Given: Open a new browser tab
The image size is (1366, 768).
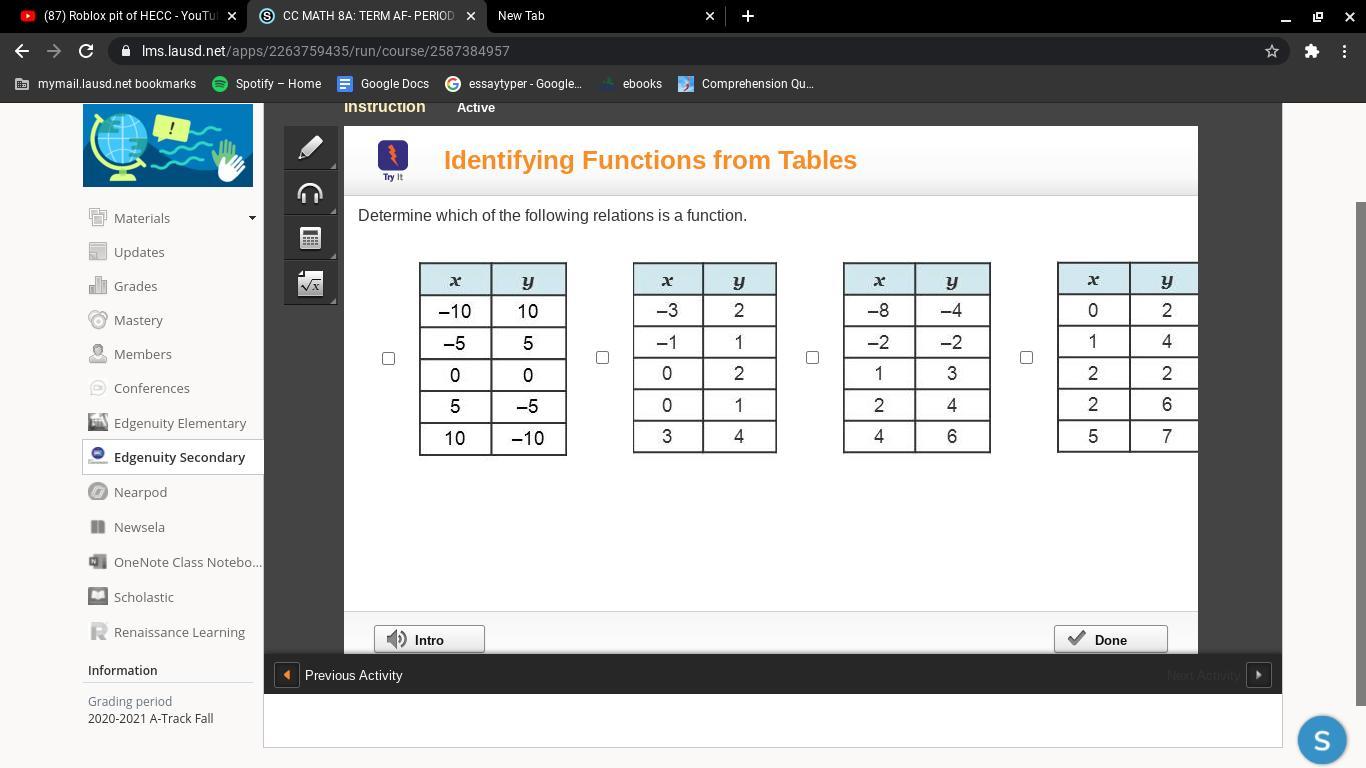Looking at the screenshot, I should point(747,16).
